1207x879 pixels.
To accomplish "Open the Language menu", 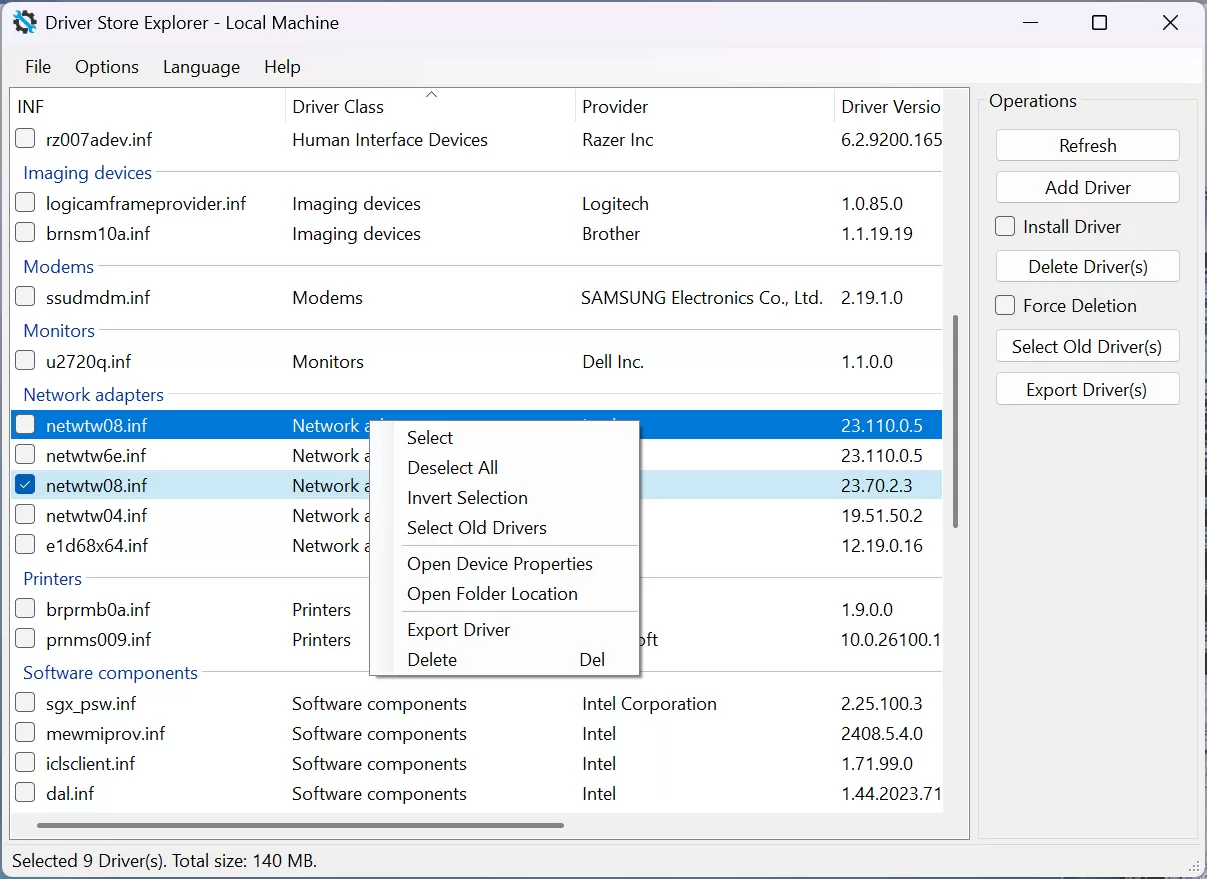I will pos(200,67).
